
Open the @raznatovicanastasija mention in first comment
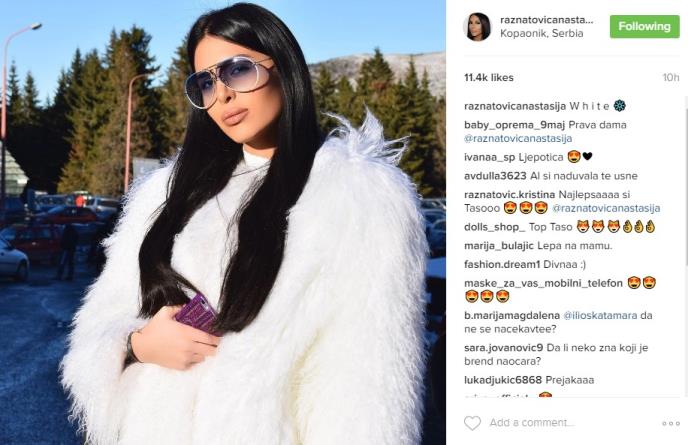point(518,139)
